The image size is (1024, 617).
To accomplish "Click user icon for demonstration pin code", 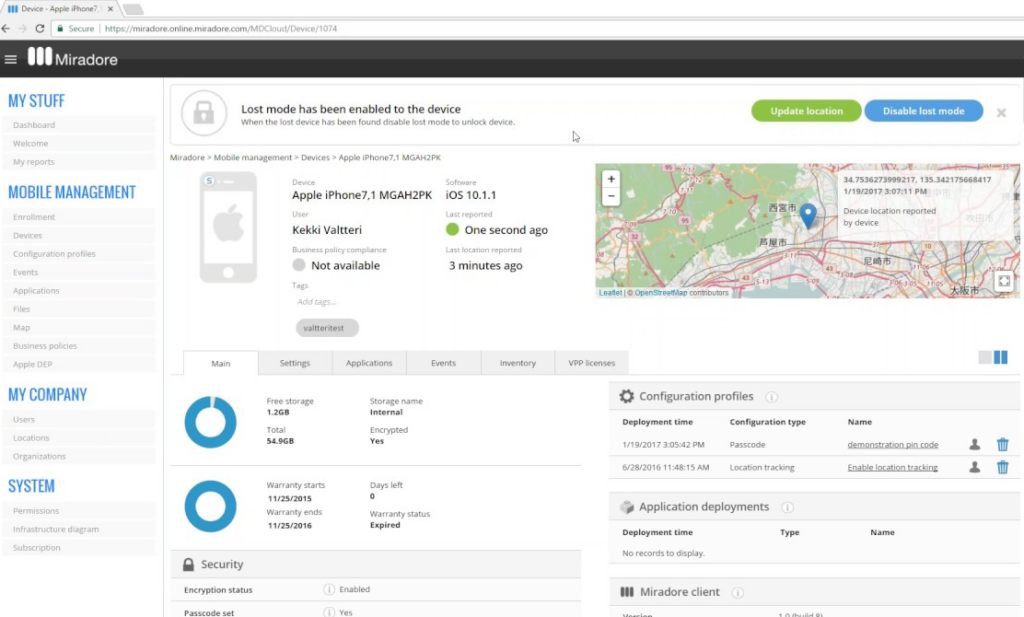I will coord(974,445).
